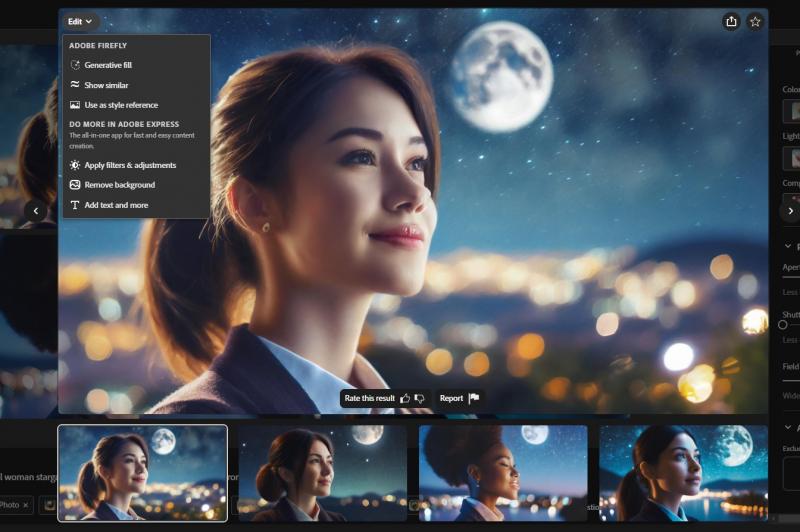The width and height of the screenshot is (800, 532).
Task: Click the Color and tone swatch
Action: (x=792, y=111)
